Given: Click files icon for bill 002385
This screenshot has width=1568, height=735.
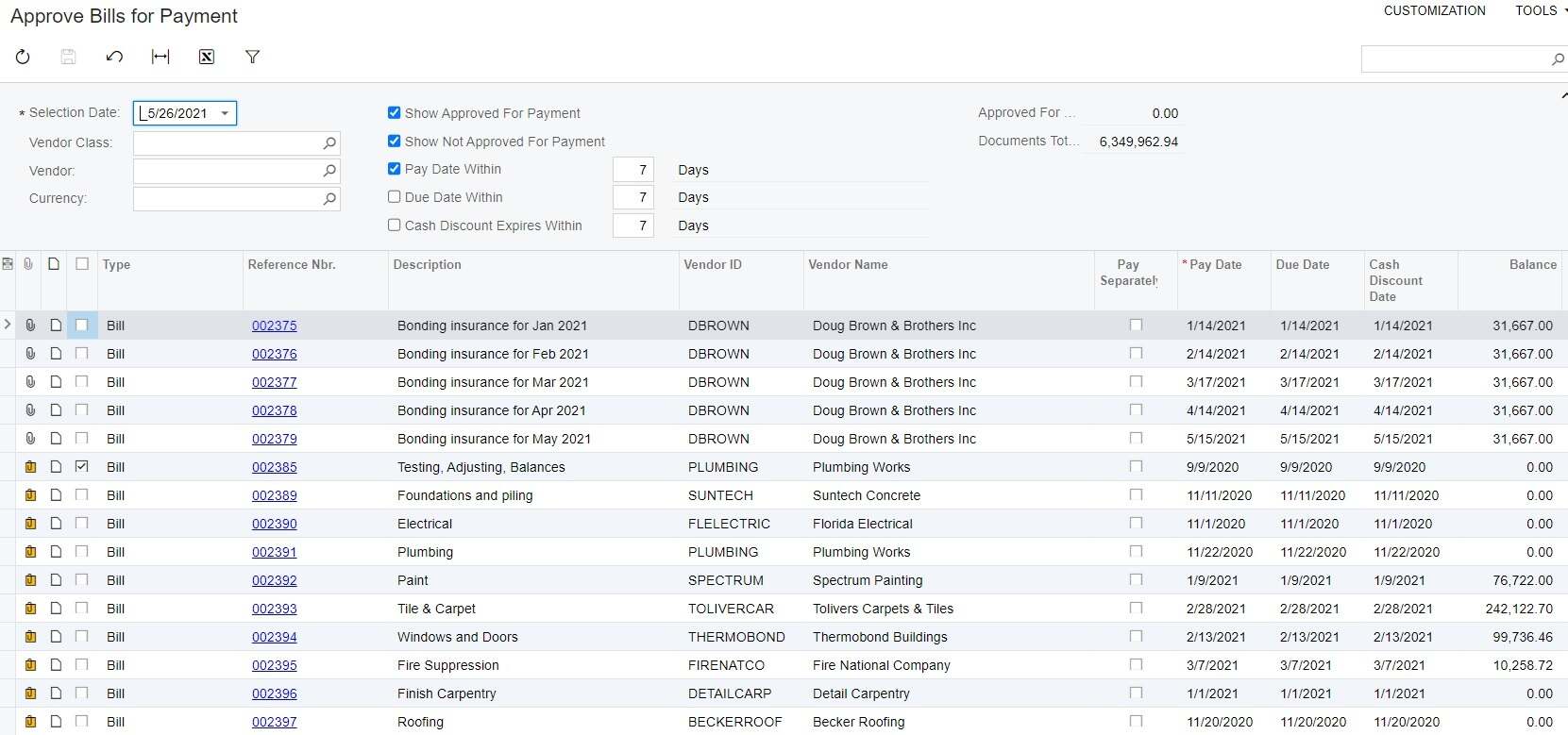Looking at the screenshot, I should (30, 467).
